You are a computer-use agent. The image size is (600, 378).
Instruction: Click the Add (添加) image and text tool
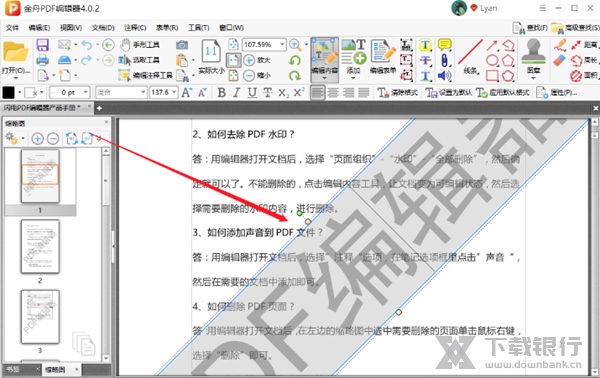tap(354, 57)
